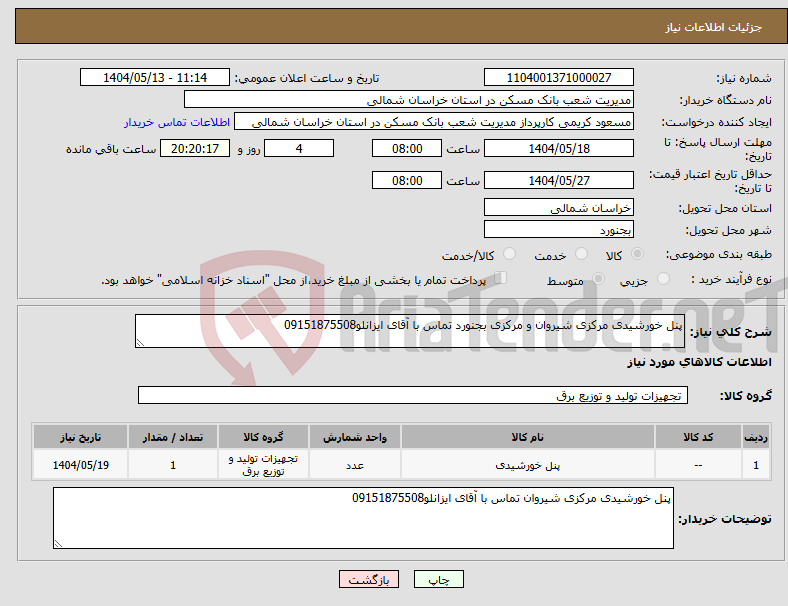Click the نام کالا column header

tap(528, 437)
